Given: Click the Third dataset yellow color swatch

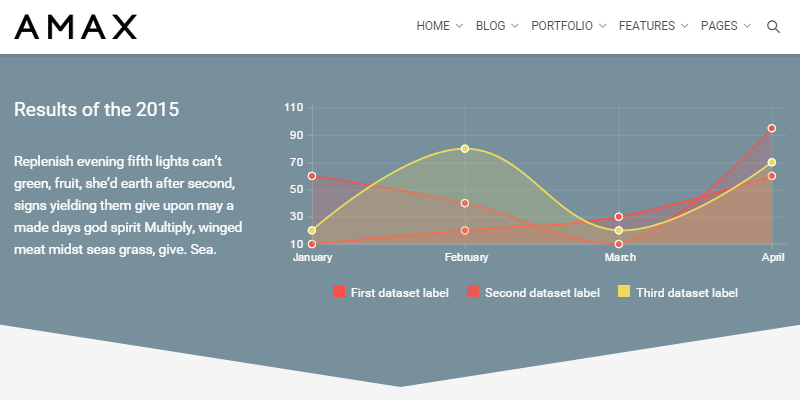Looking at the screenshot, I should click(x=624, y=292).
